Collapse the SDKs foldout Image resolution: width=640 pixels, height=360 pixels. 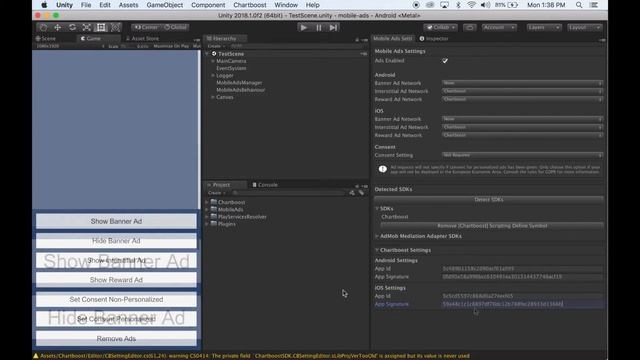[377, 209]
